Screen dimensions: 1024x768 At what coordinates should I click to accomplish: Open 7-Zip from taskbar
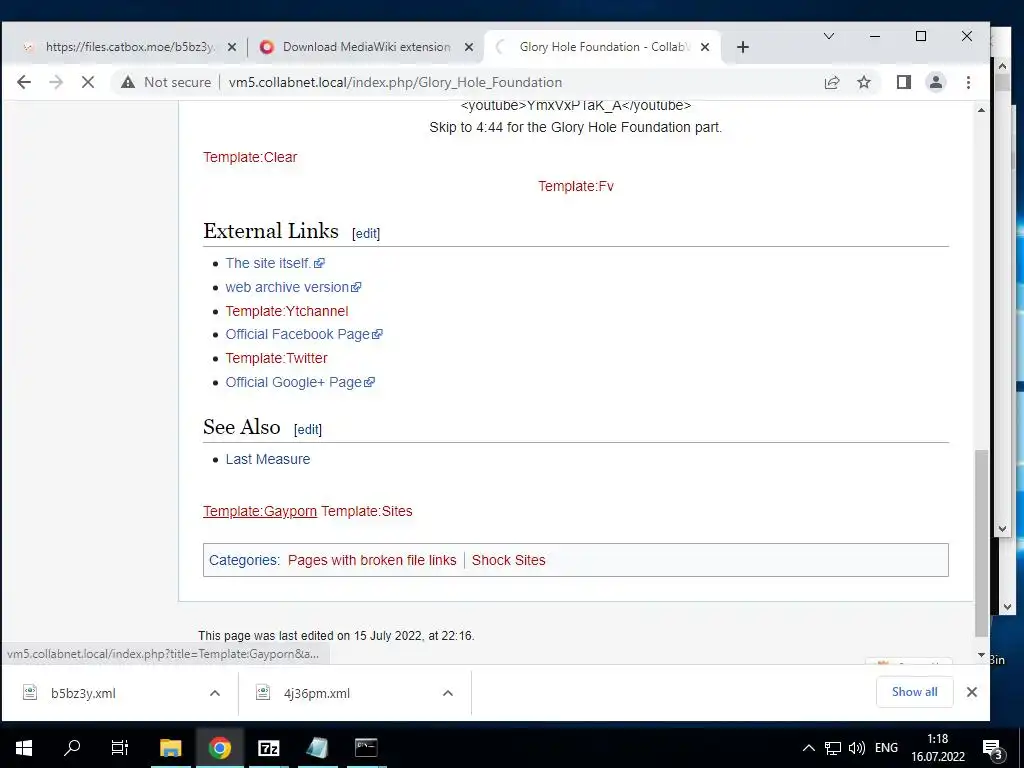coord(268,748)
